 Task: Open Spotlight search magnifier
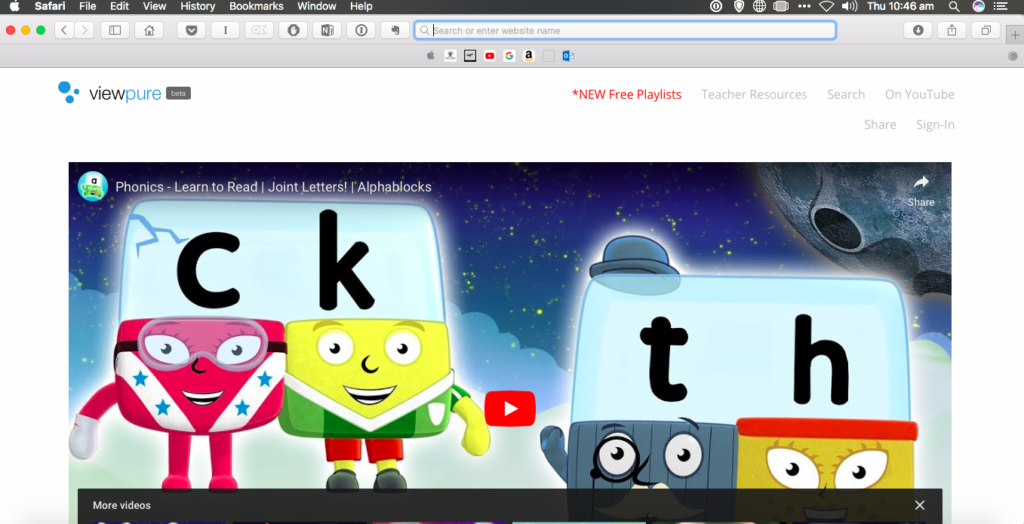(x=954, y=7)
